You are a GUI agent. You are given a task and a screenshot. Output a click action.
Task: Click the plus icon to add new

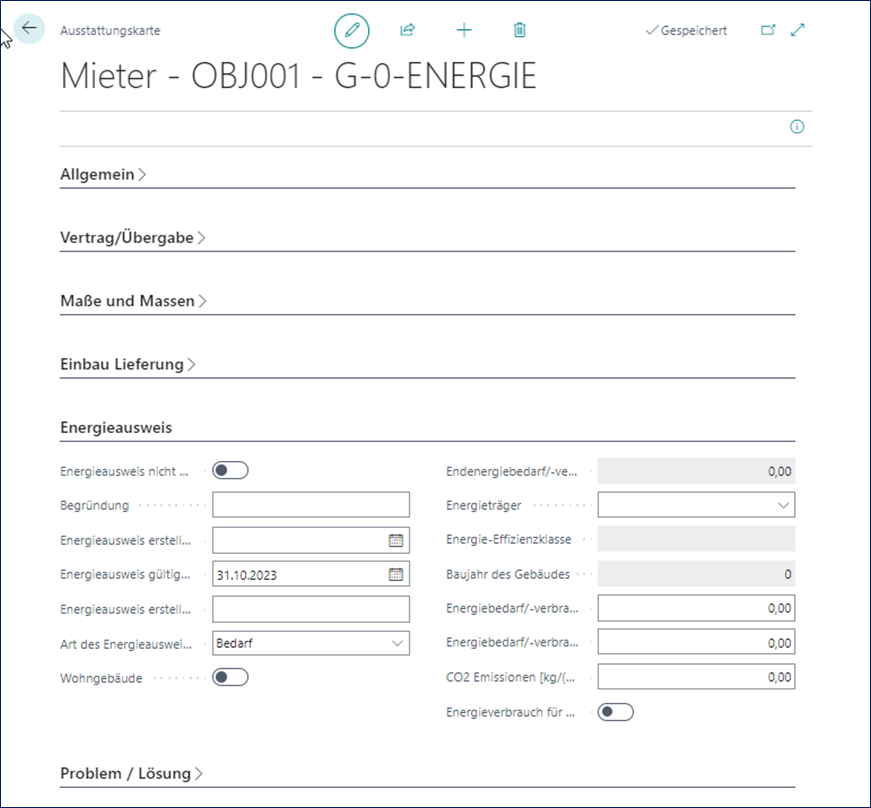(x=464, y=30)
